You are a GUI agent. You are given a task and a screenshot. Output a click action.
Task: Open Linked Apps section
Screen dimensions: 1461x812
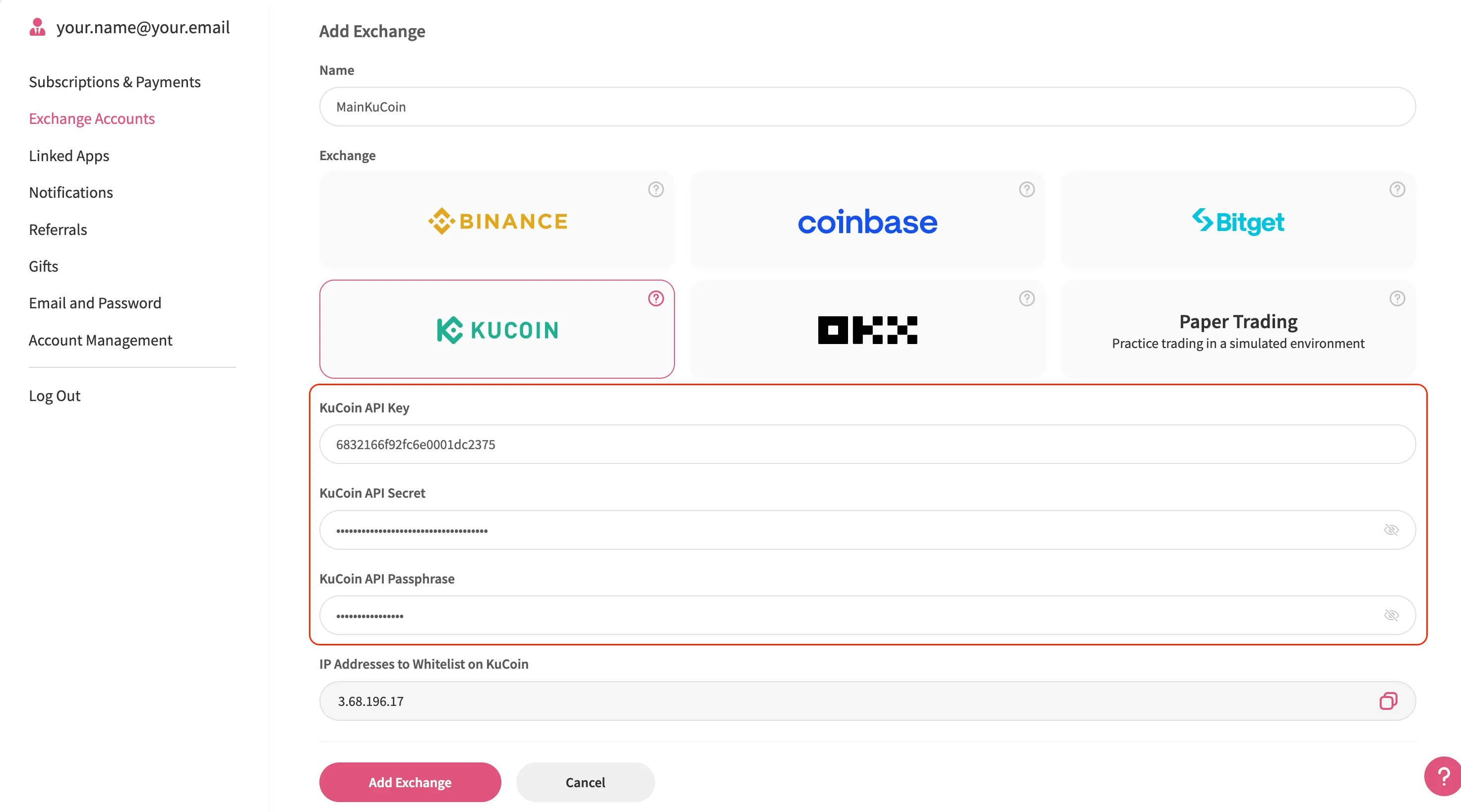(x=69, y=155)
